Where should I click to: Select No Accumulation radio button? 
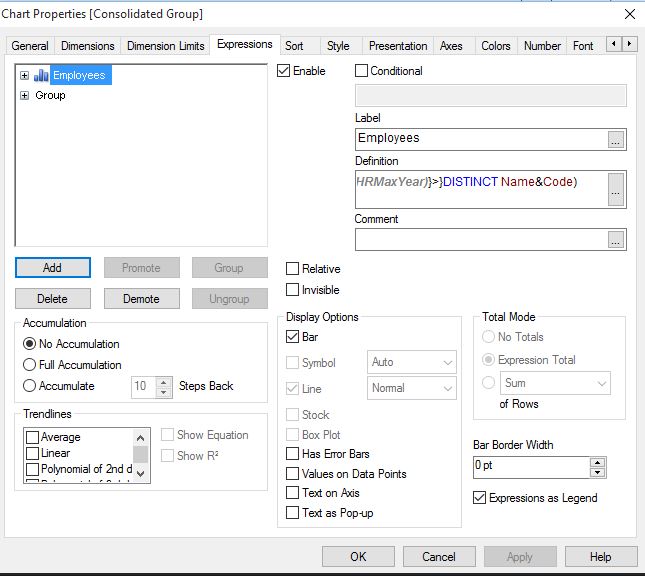(30, 344)
